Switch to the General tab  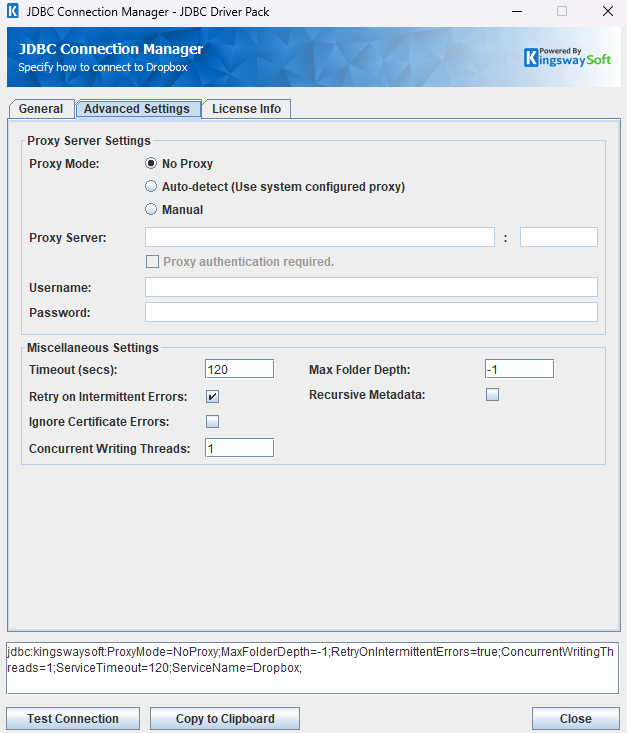point(41,109)
